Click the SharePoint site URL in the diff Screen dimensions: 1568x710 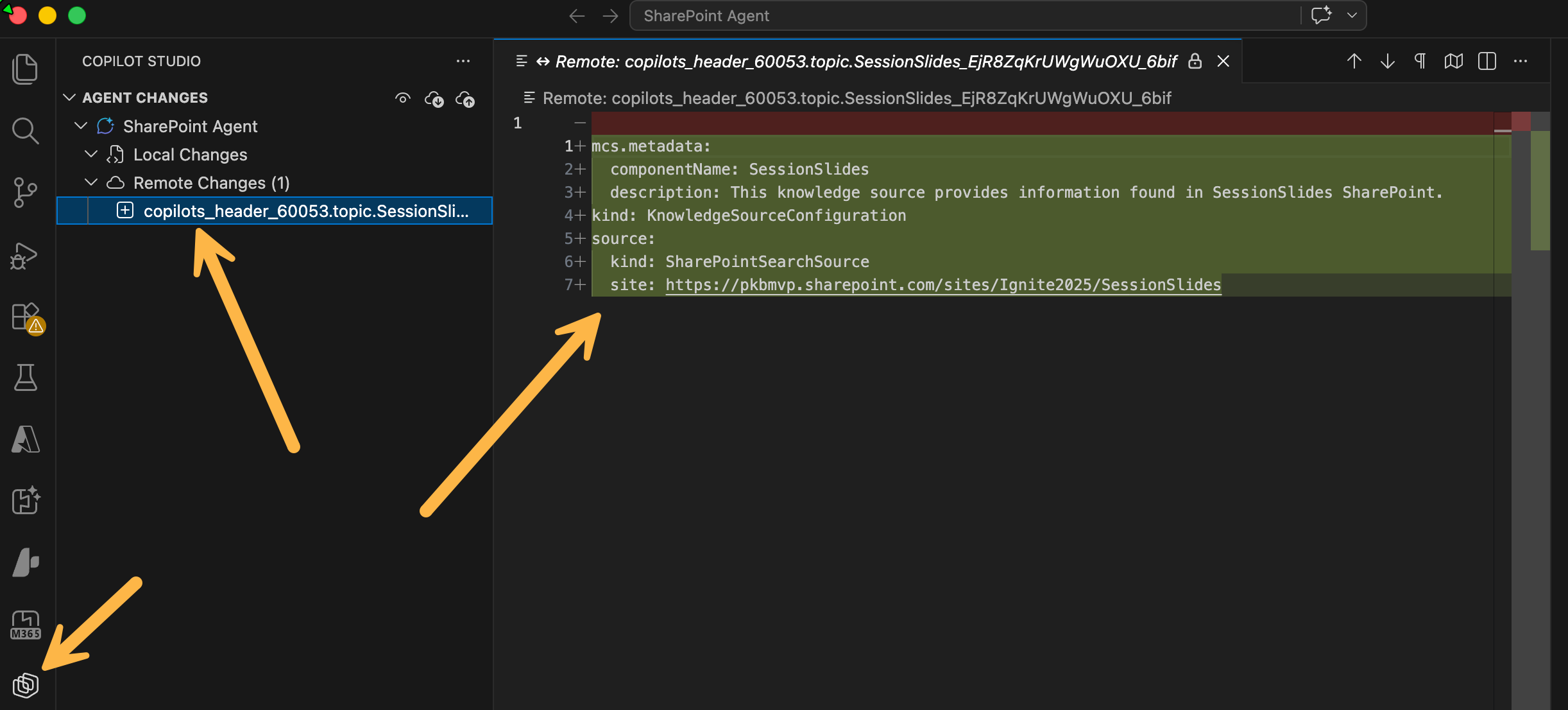pyautogui.click(x=942, y=284)
